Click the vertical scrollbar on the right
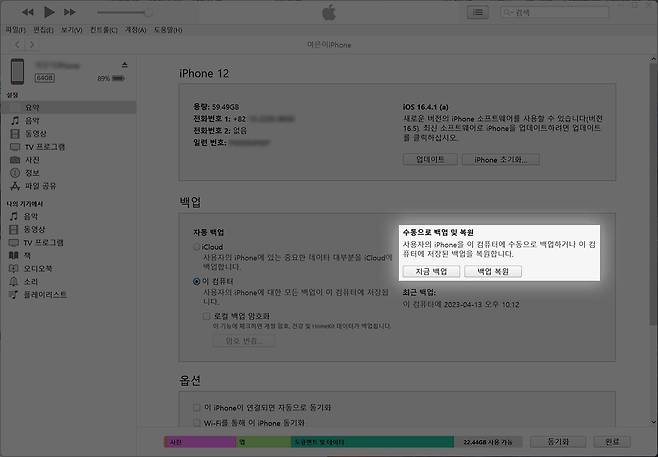This screenshot has width=658, height=457. pos(653,193)
